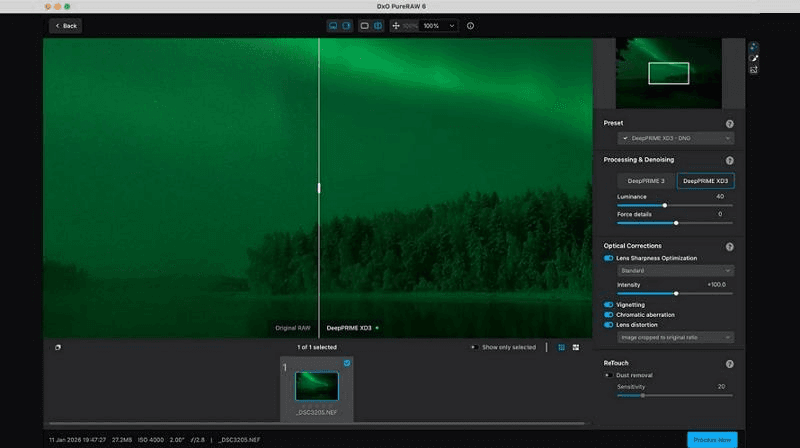Toggle Chromatic aberration correction
Image resolution: width=800 pixels, height=448 pixels.
[608, 315]
